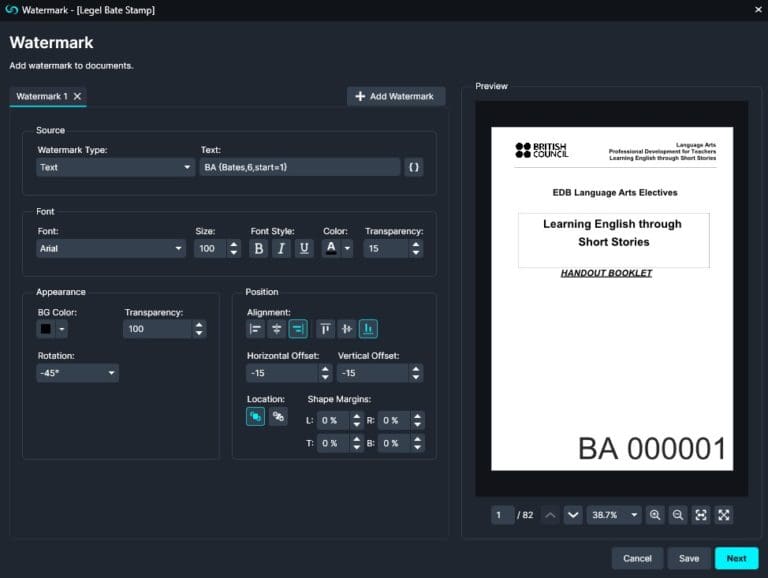Increase the left shape margin
This screenshot has height=578, width=768.
357,416
